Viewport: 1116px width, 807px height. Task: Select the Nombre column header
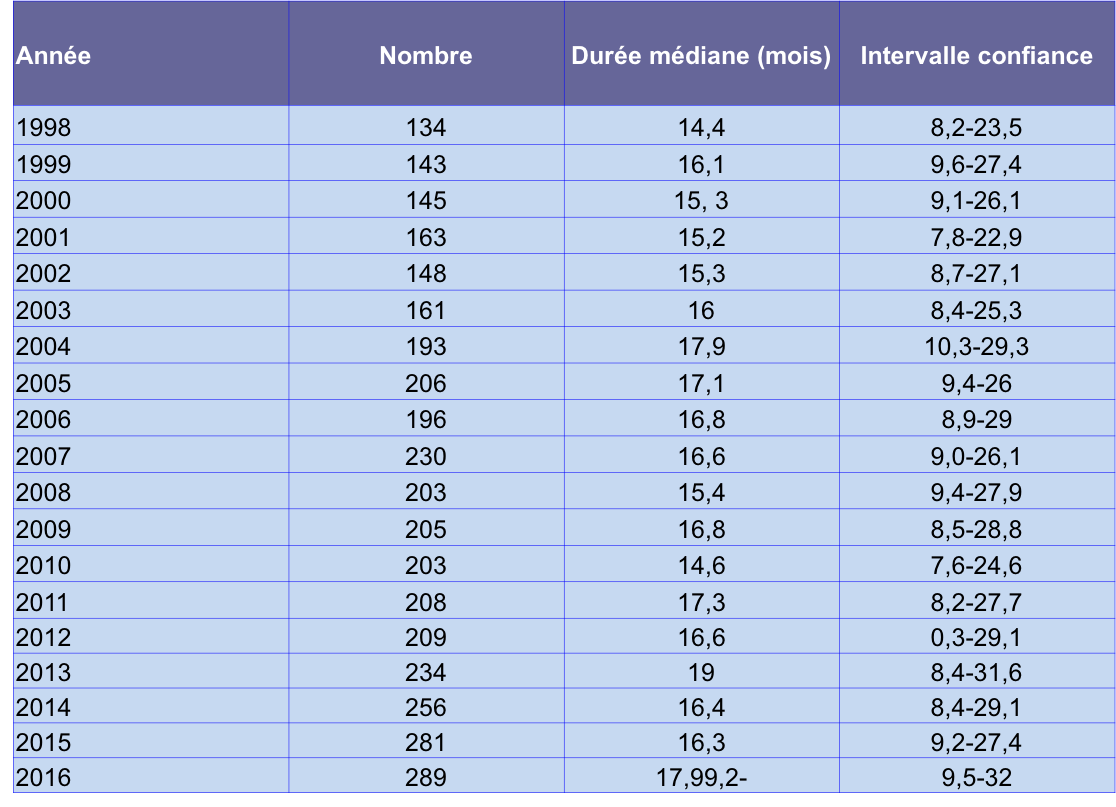(426, 56)
